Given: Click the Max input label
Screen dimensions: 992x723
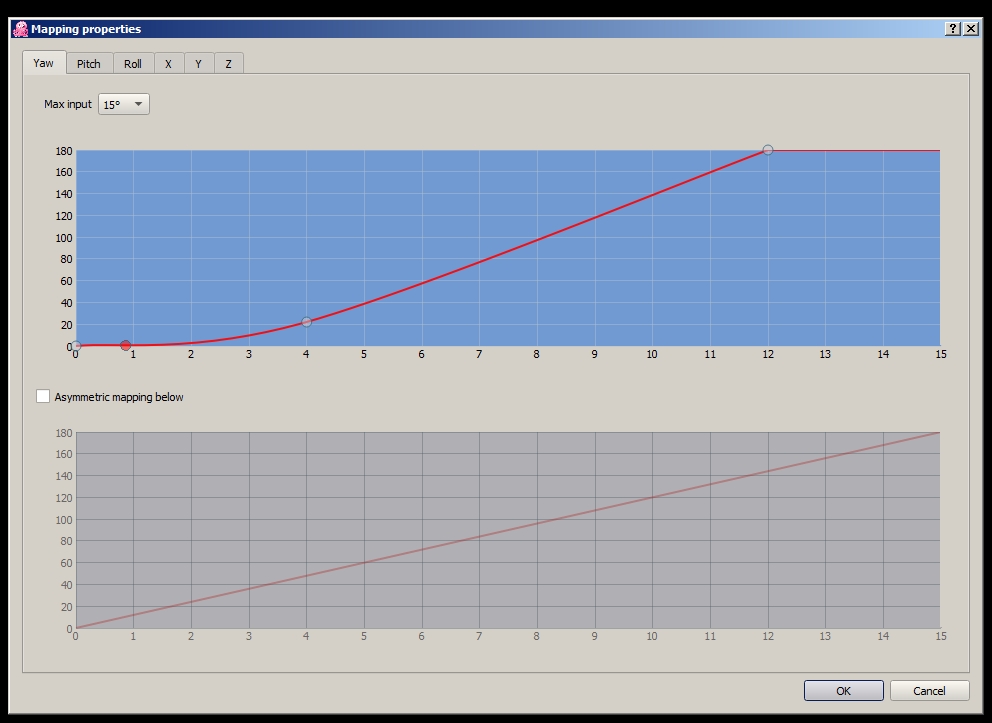Looking at the screenshot, I should 68,104.
